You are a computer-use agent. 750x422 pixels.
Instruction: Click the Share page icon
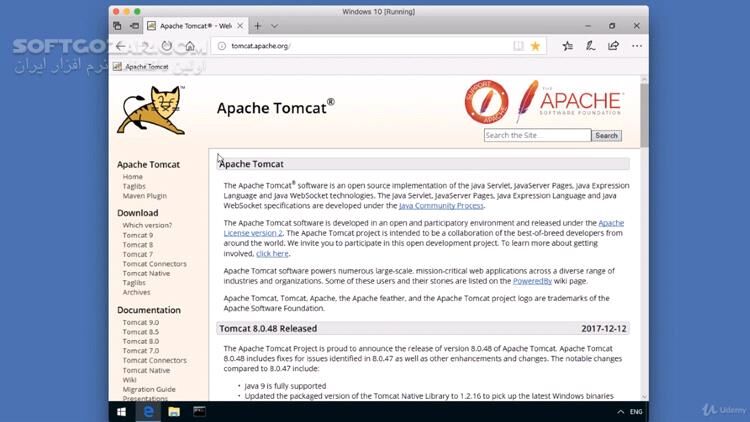click(612, 46)
